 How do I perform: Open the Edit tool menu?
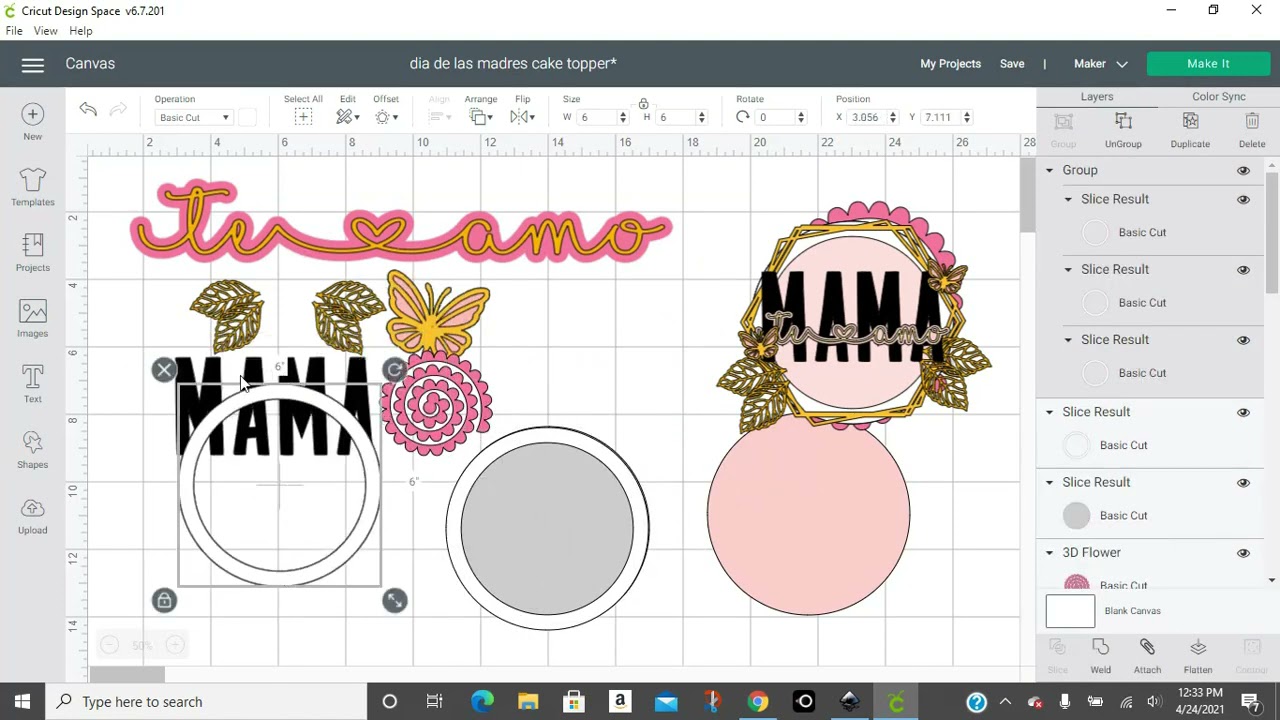pyautogui.click(x=347, y=117)
